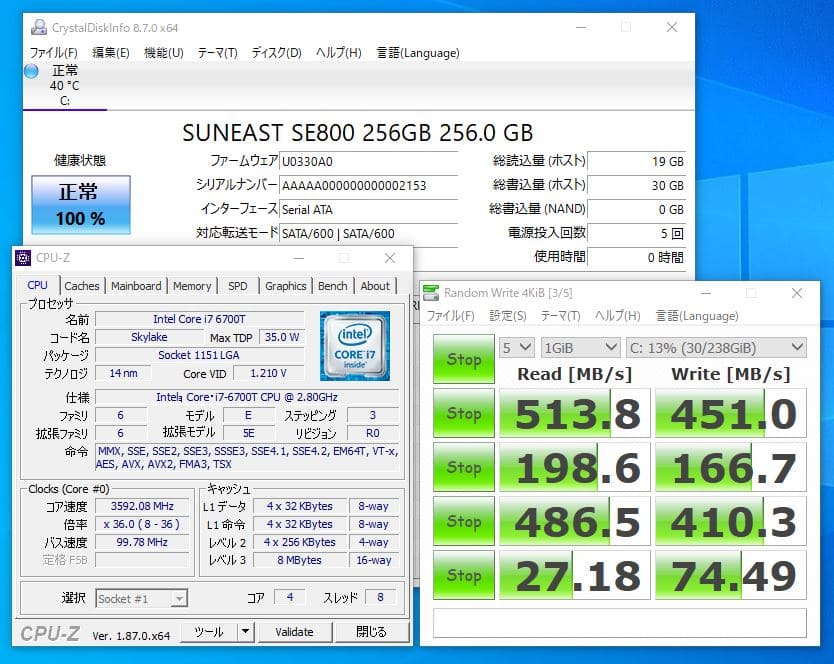Click the multiplier value x 36.0 ( 8 - 36 )
The height and width of the screenshot is (664, 834).
[x=142, y=524]
